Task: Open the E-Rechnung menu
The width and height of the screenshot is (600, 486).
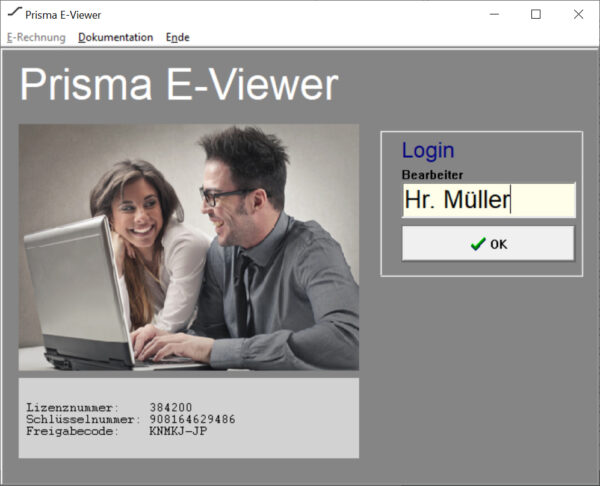Action: [36, 38]
